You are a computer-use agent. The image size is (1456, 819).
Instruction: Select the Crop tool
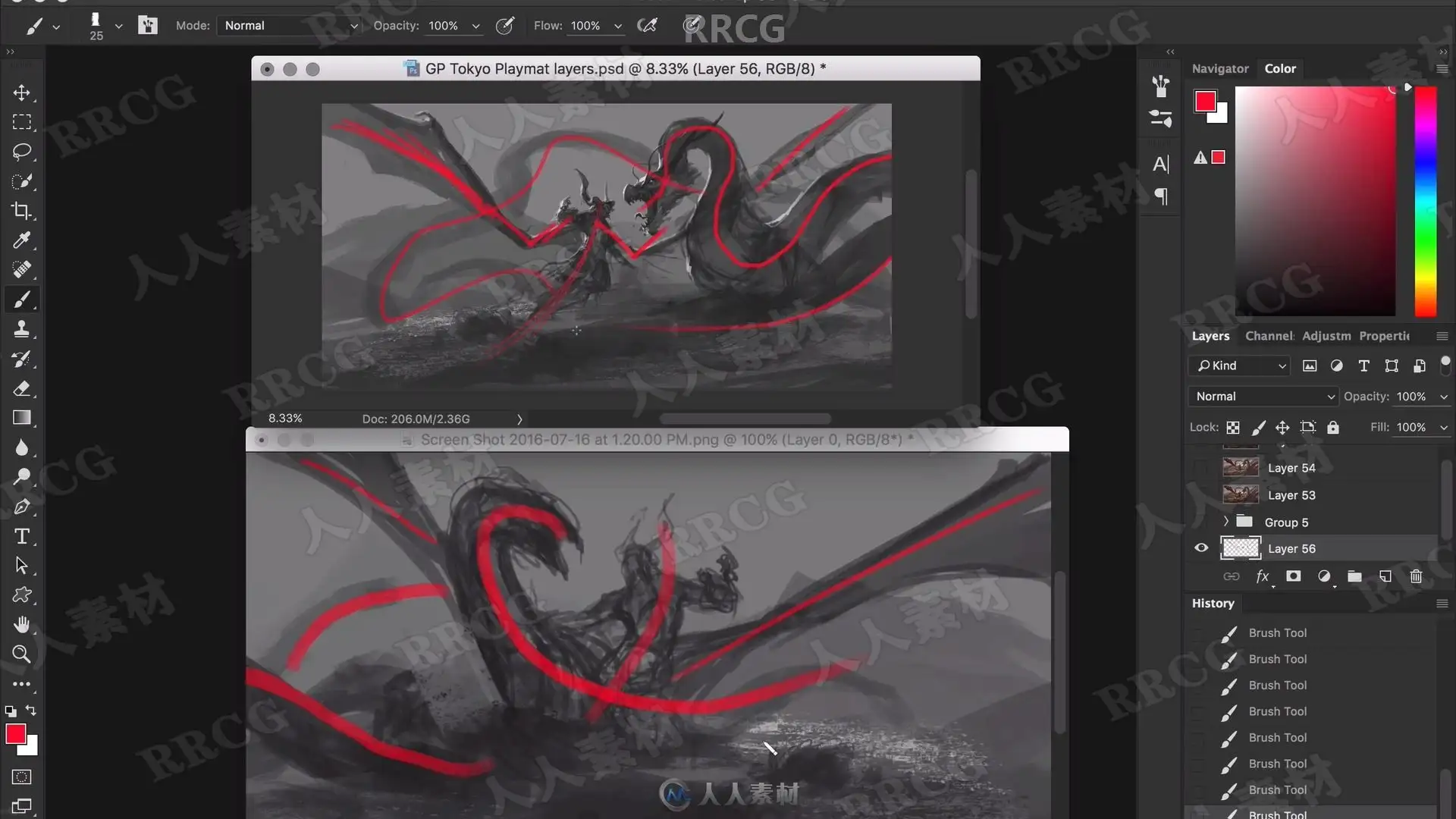point(21,211)
